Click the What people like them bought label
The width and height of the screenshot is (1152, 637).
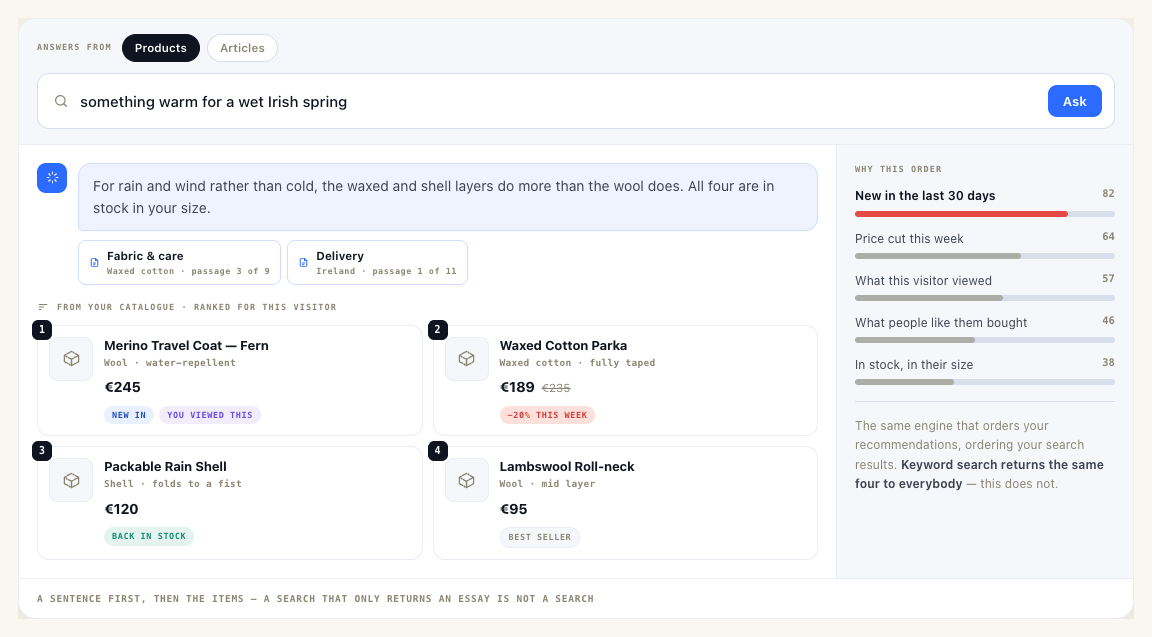[941, 323]
